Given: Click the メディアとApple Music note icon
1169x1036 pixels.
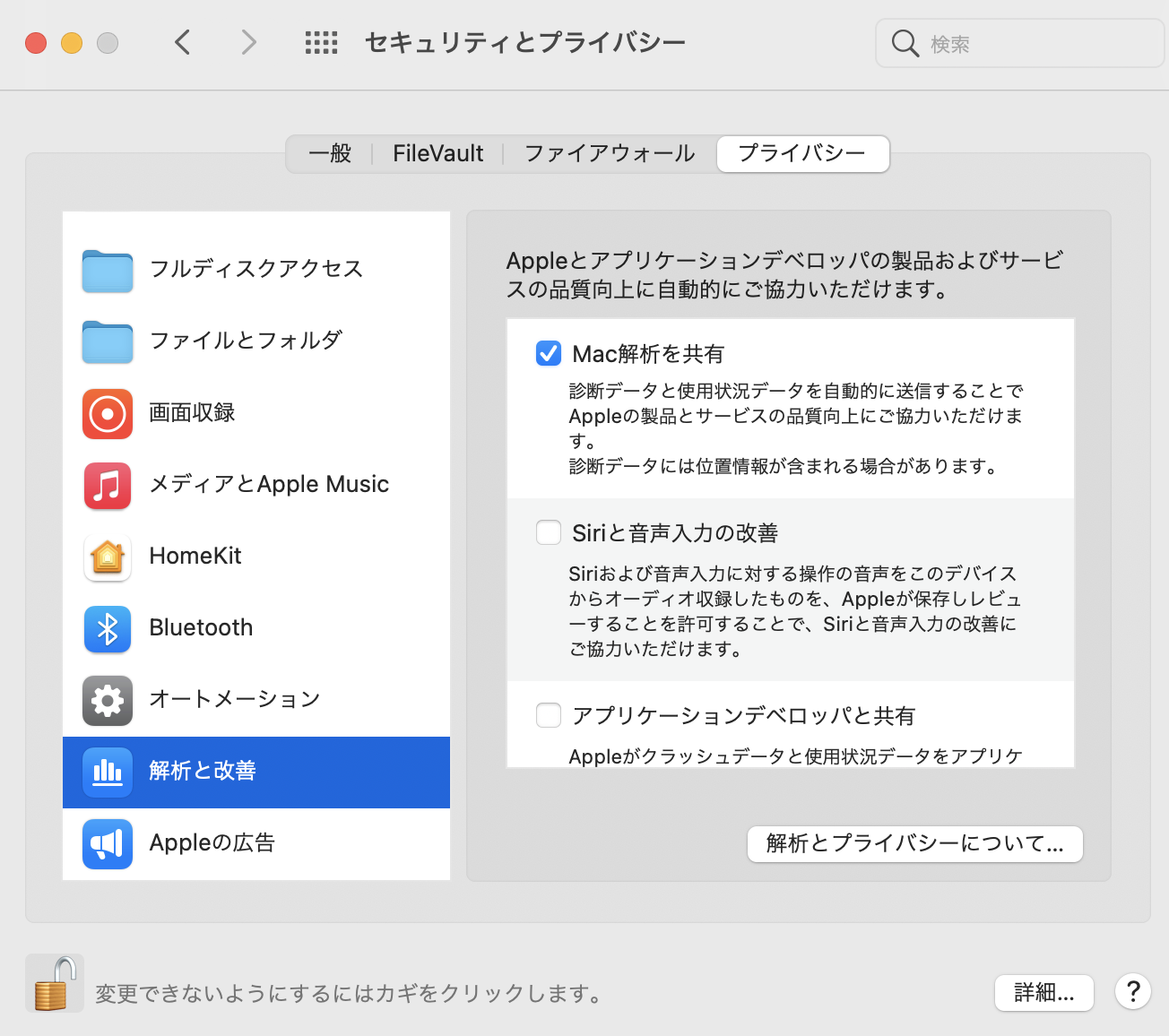Looking at the screenshot, I should (108, 485).
